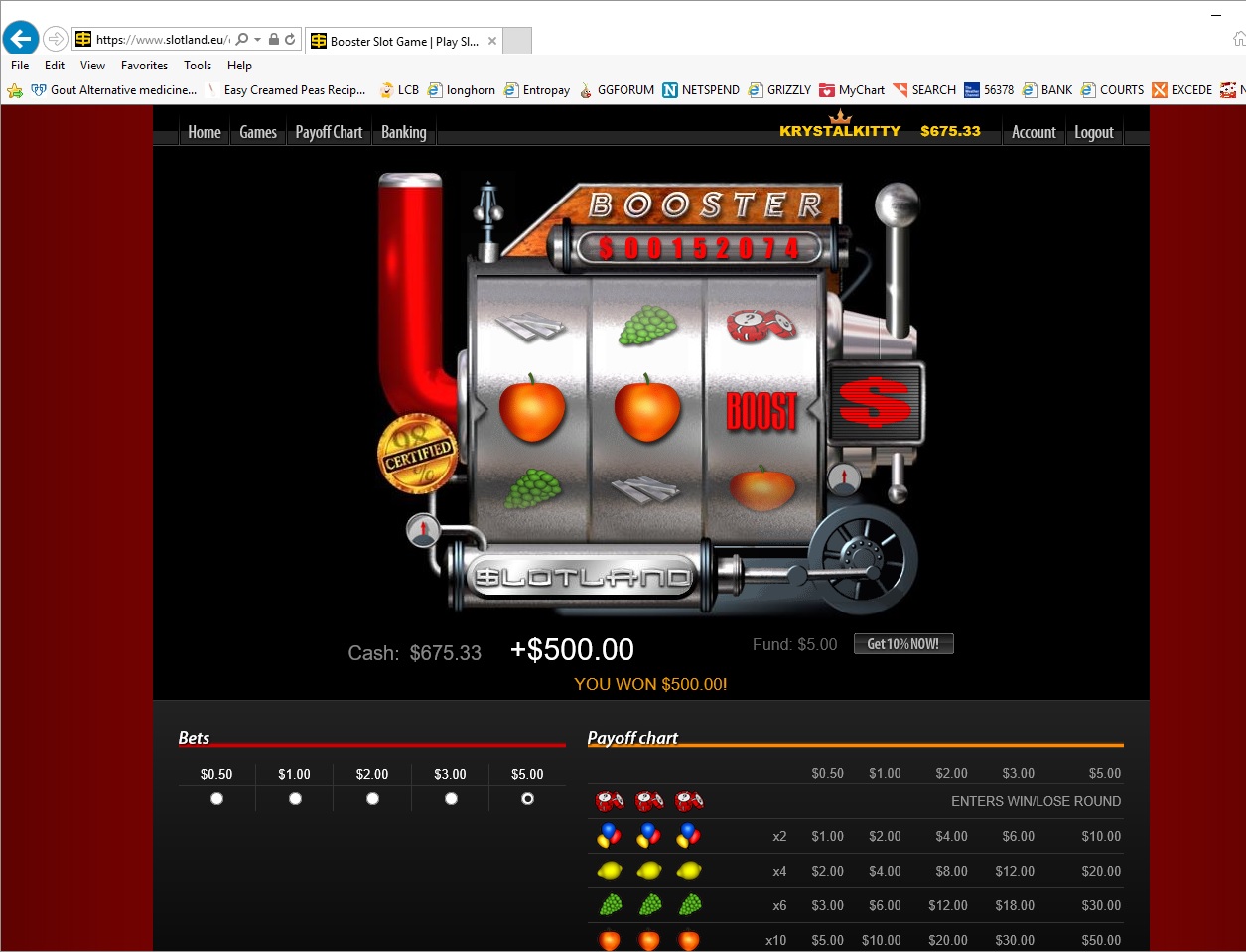
Task: Click the Fund: $5.00 label
Action: click(794, 644)
